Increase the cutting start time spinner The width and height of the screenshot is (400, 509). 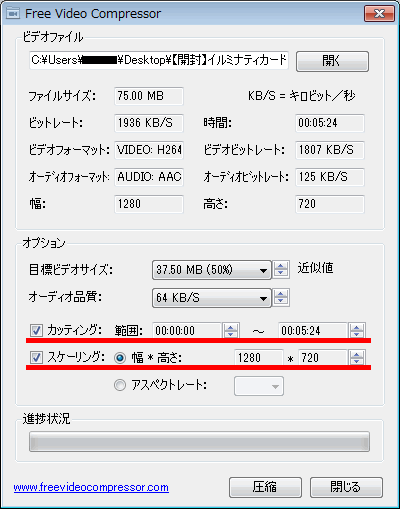[231, 327]
